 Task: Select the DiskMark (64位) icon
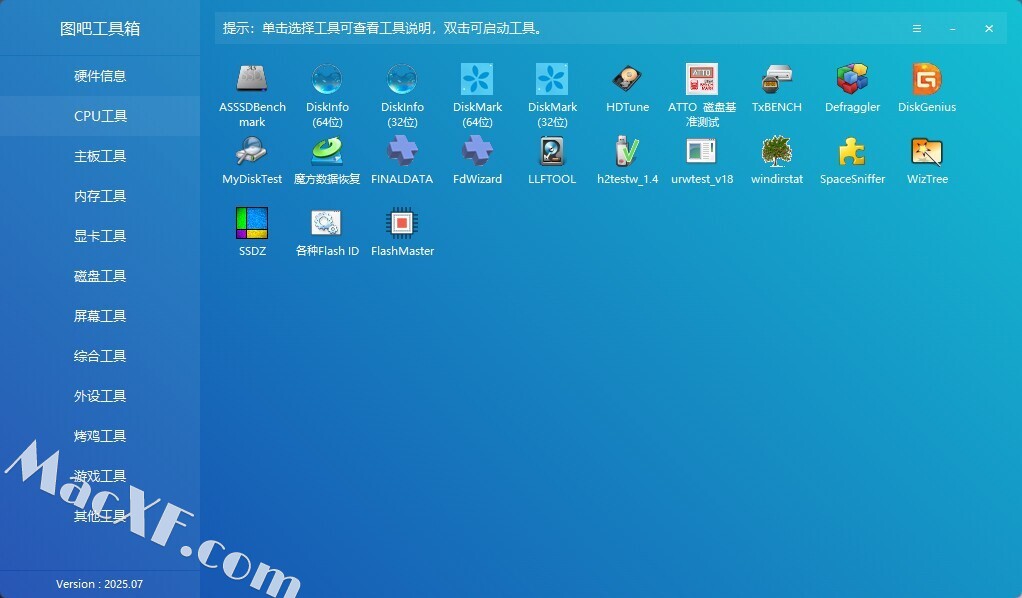click(x=477, y=80)
